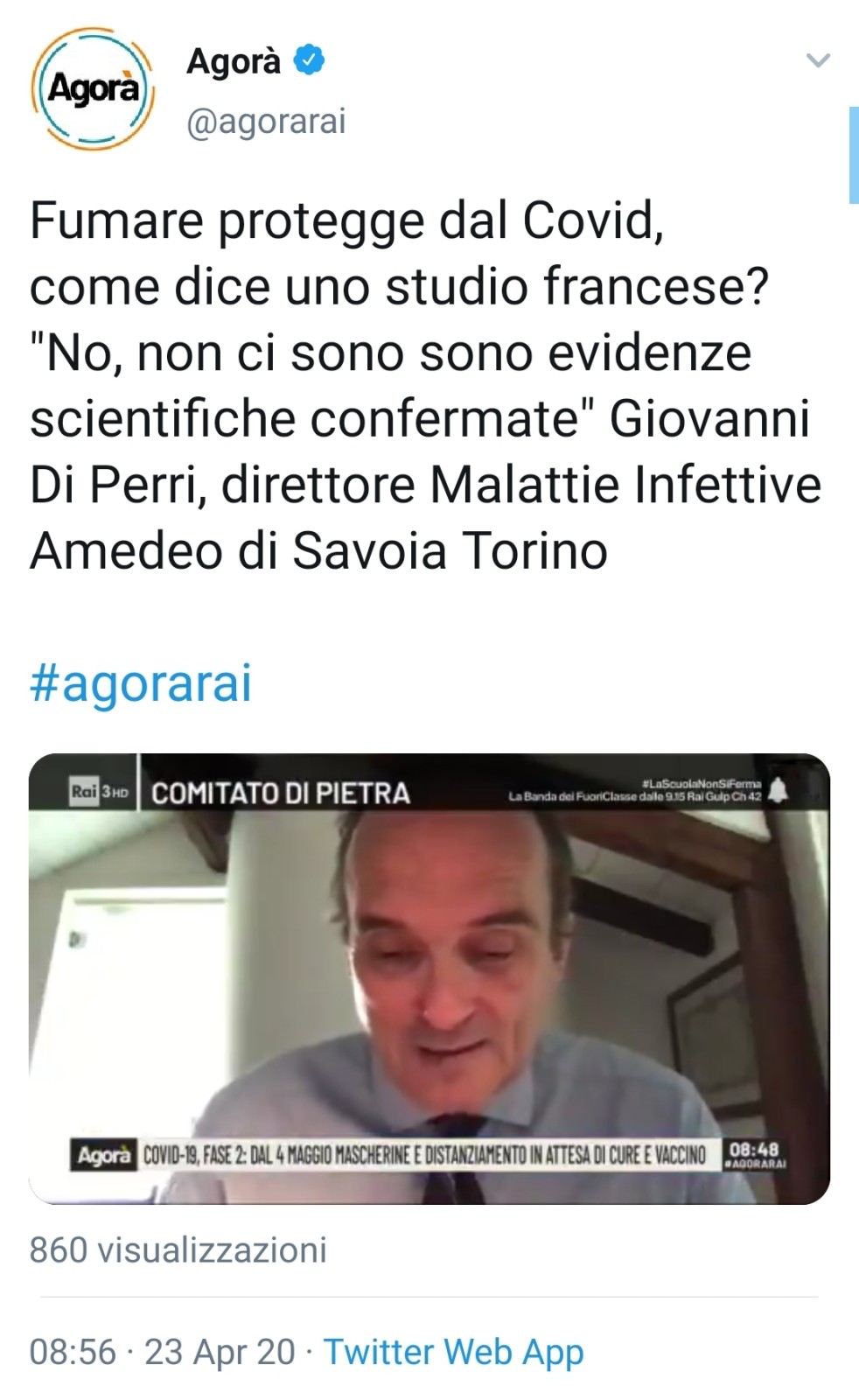
Task: Open the @agorarai handle link
Action: coord(266,122)
